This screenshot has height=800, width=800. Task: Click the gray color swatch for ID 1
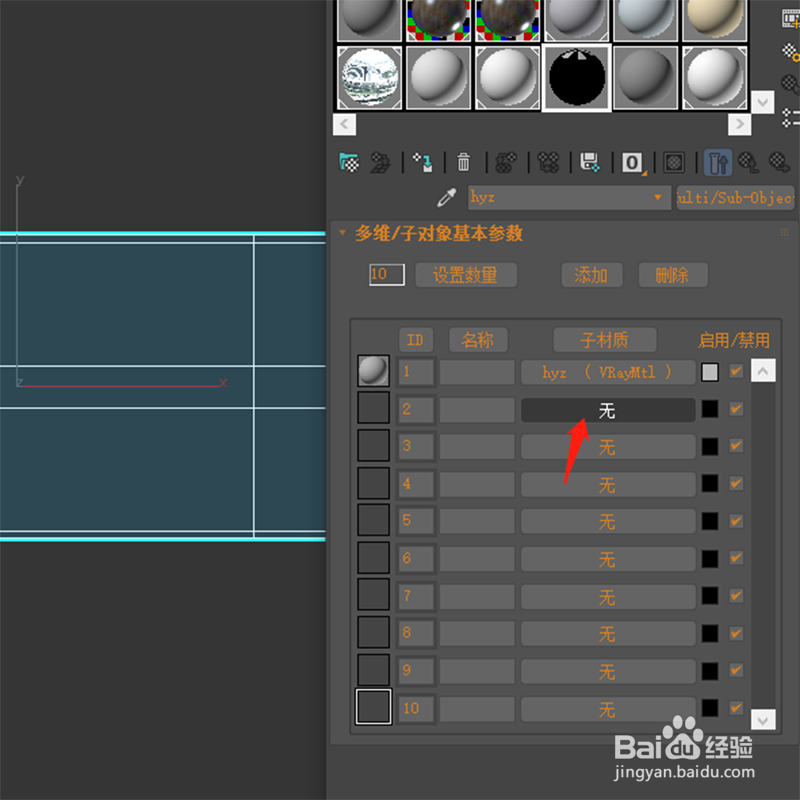click(710, 372)
